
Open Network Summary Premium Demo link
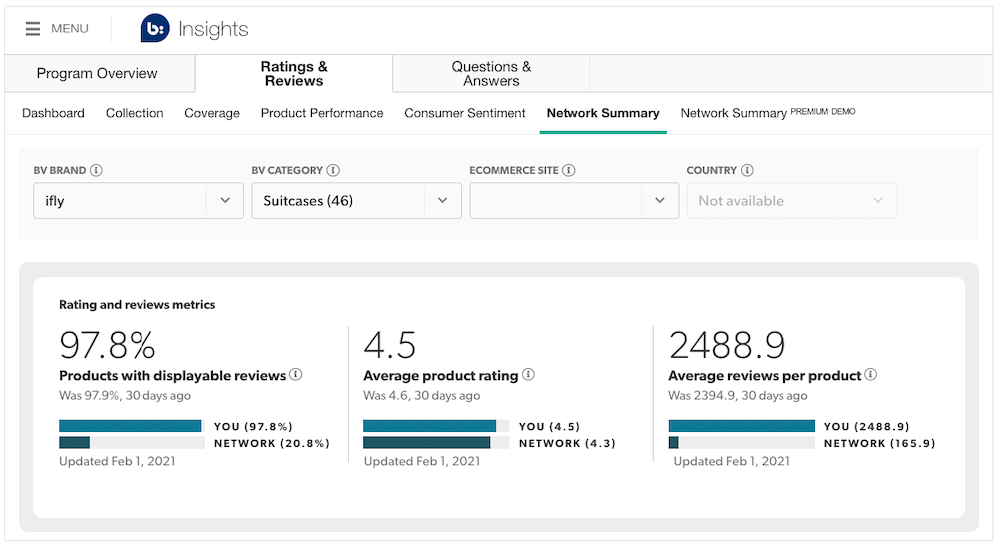coord(767,114)
